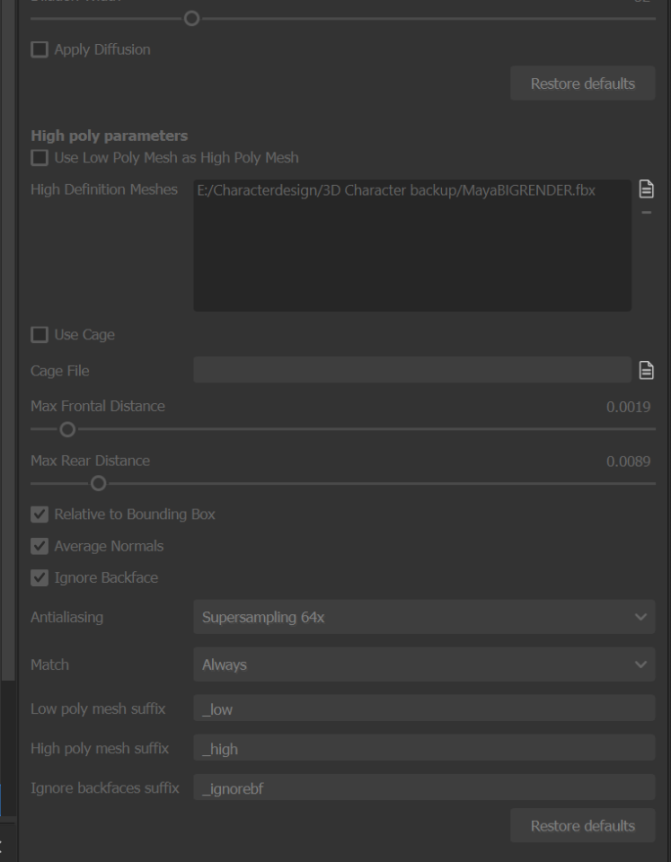
Task: Open the Antialiasing Supersampling 64x dropdown
Action: pyautogui.click(x=423, y=618)
